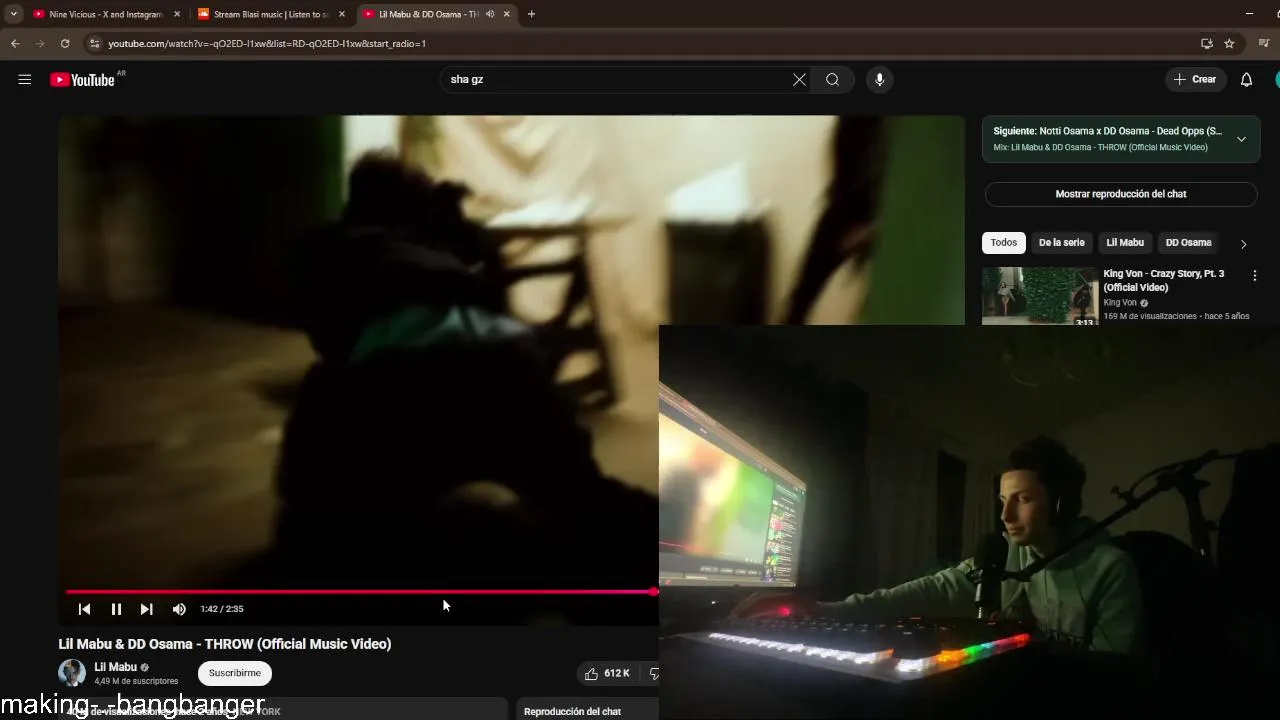Viewport: 1280px width, 720px height.
Task: Click the video title THROW text
Action: 225,644
